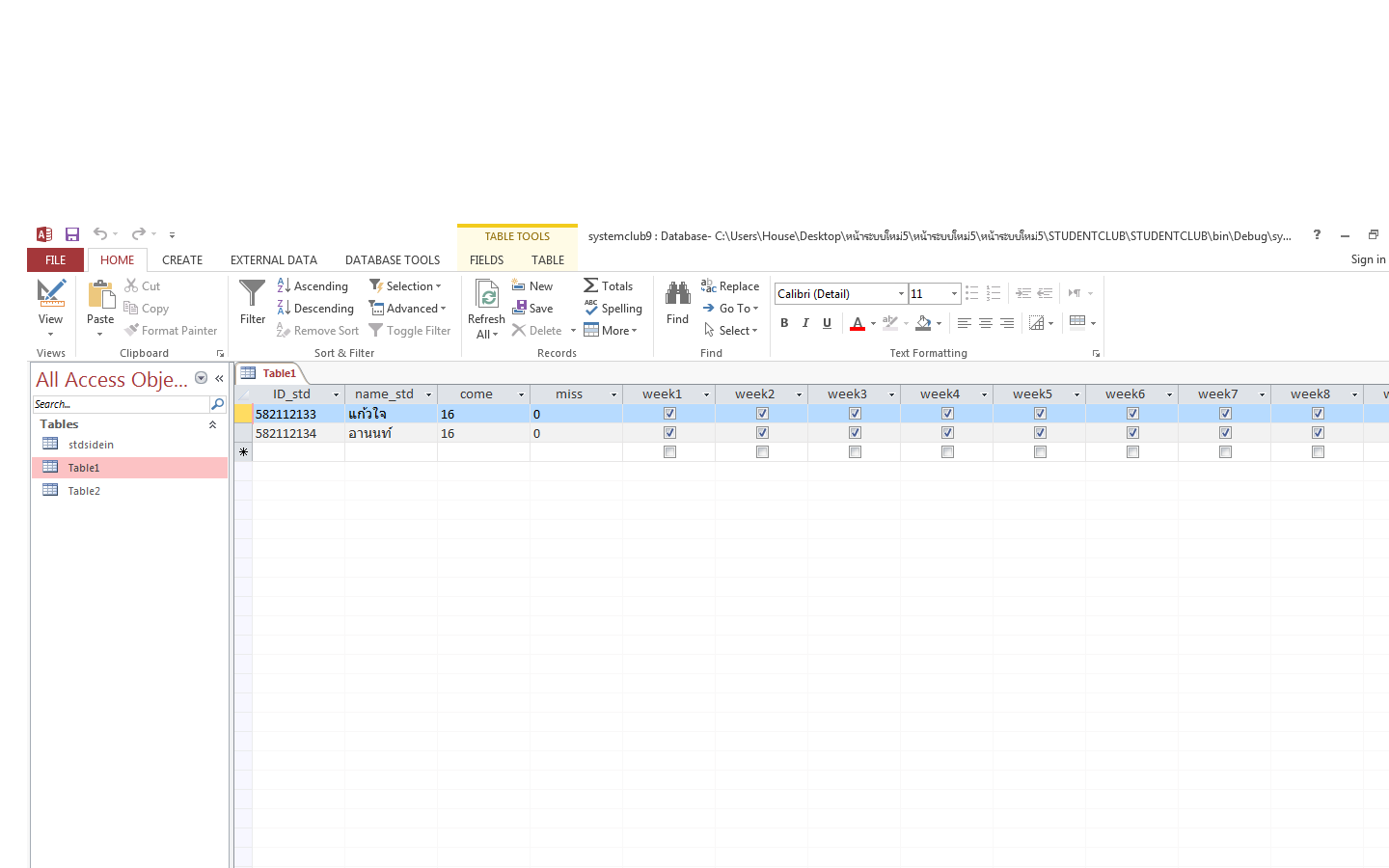1389x868 pixels.
Task: Switch to the DATABASE TOOLS tab
Action: [x=393, y=260]
